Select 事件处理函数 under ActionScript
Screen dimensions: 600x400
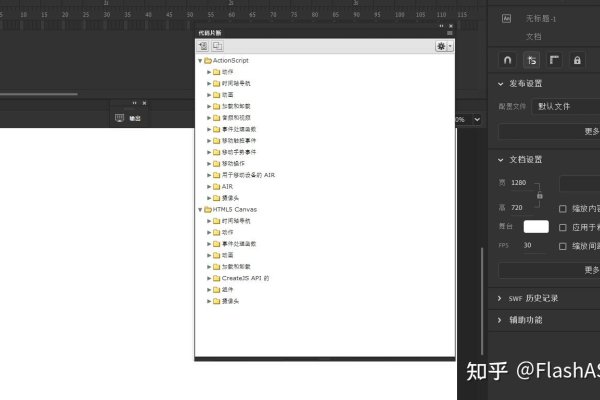[239, 129]
